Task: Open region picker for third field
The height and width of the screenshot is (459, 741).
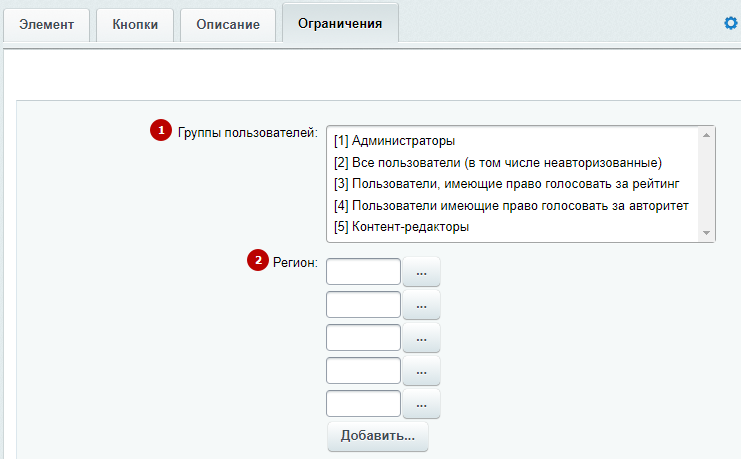Action: [x=421, y=338]
